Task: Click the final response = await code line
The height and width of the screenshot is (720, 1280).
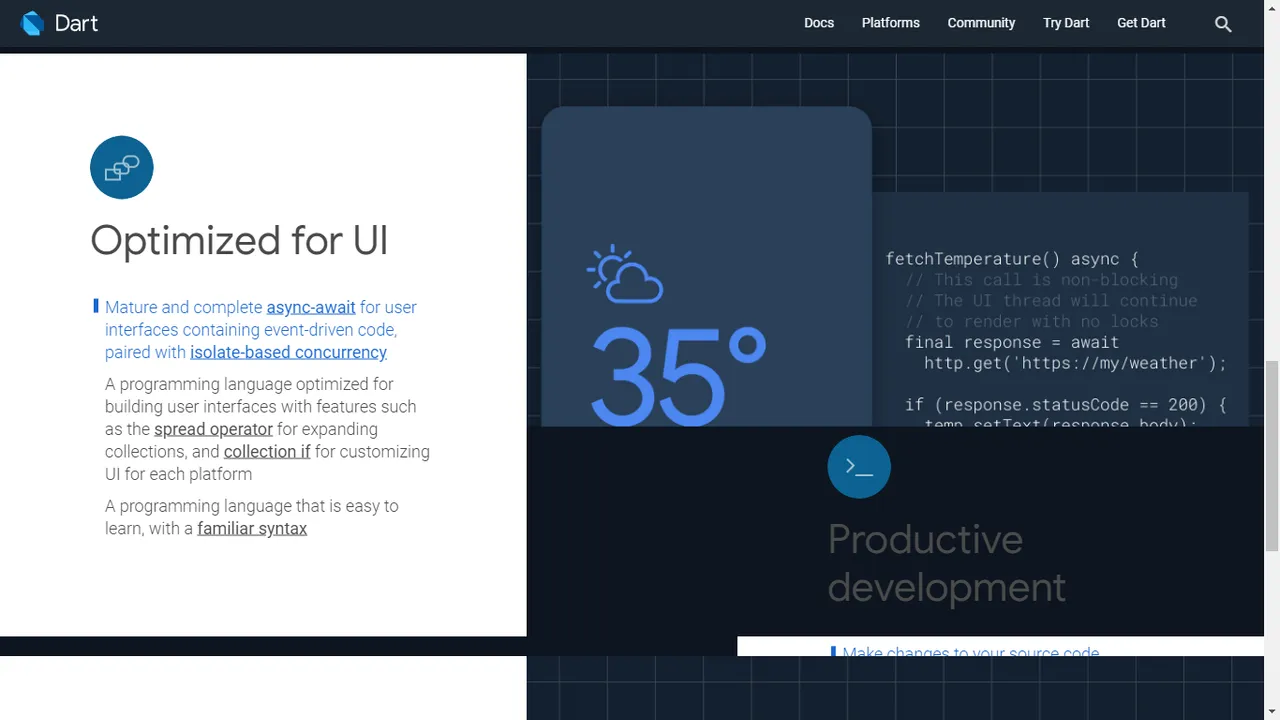Action: (1012, 342)
